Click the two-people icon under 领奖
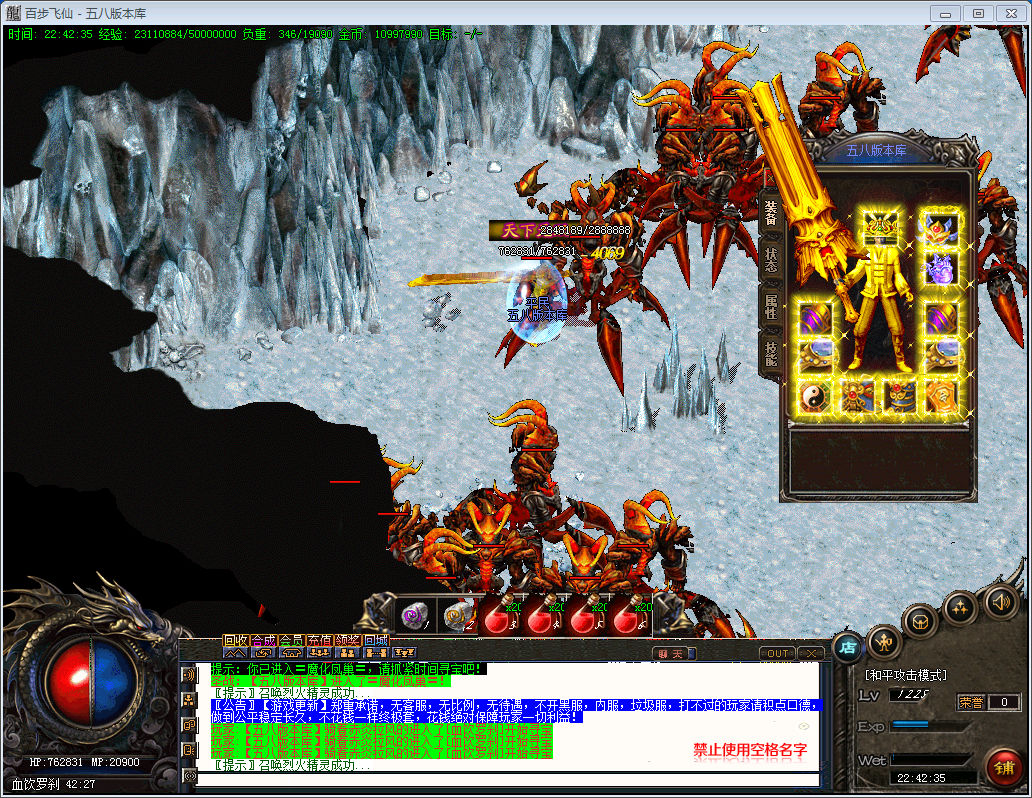 [x=348, y=652]
